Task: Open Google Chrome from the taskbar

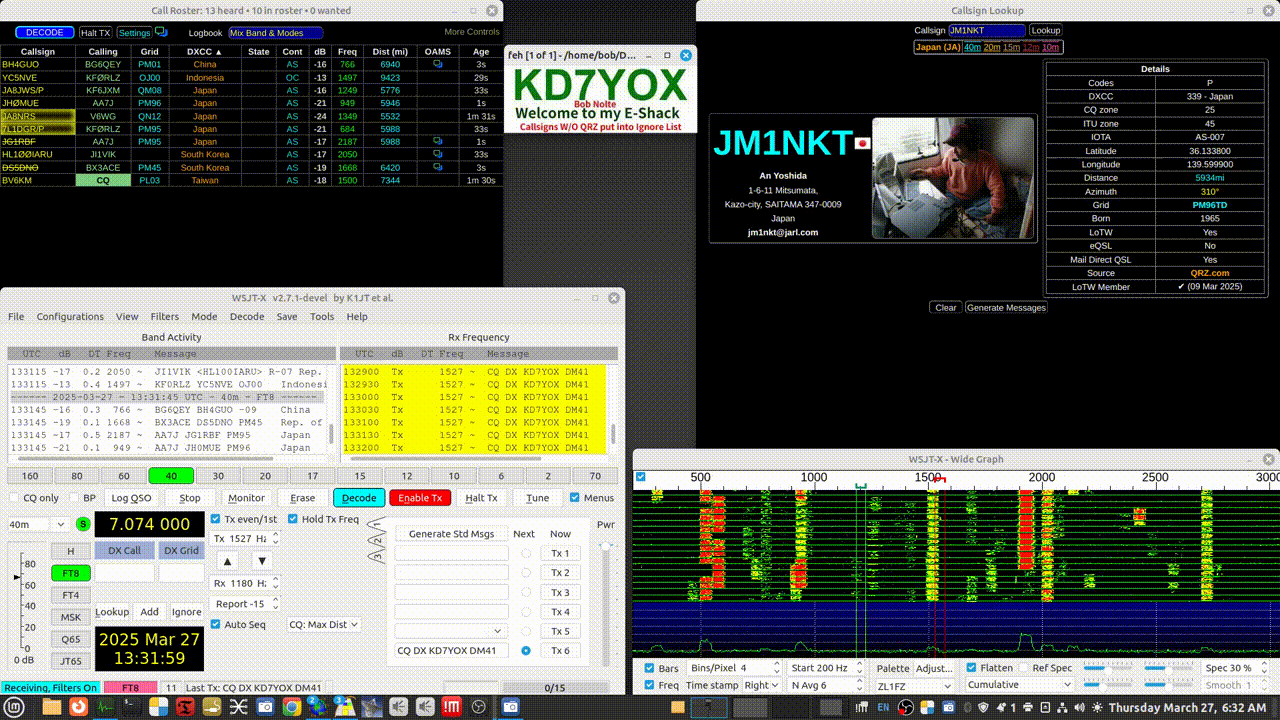Action: coord(290,707)
